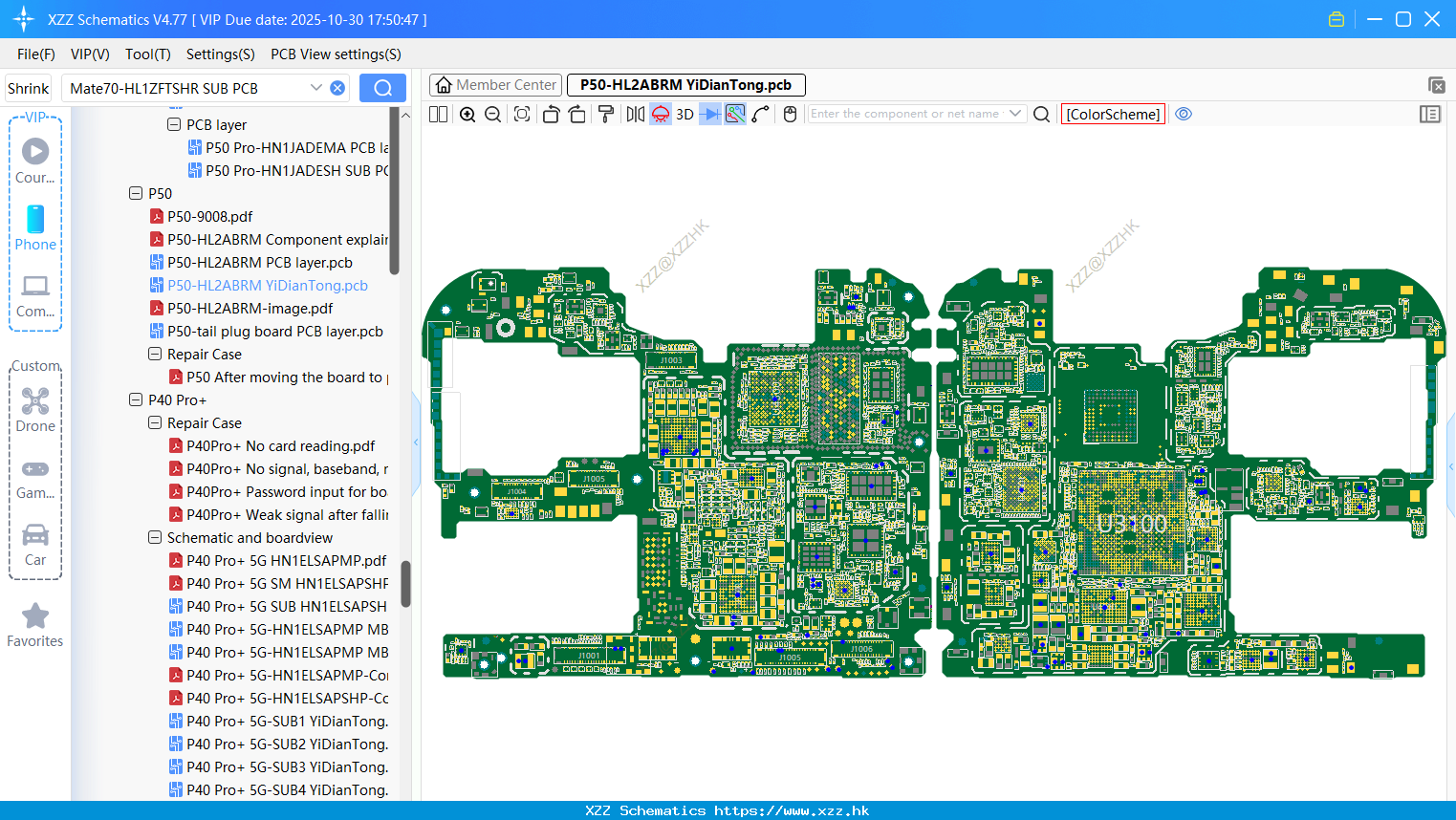Open P50-HL2ABRM-image.pdf
This screenshot has width=1456, height=820.
(250, 309)
